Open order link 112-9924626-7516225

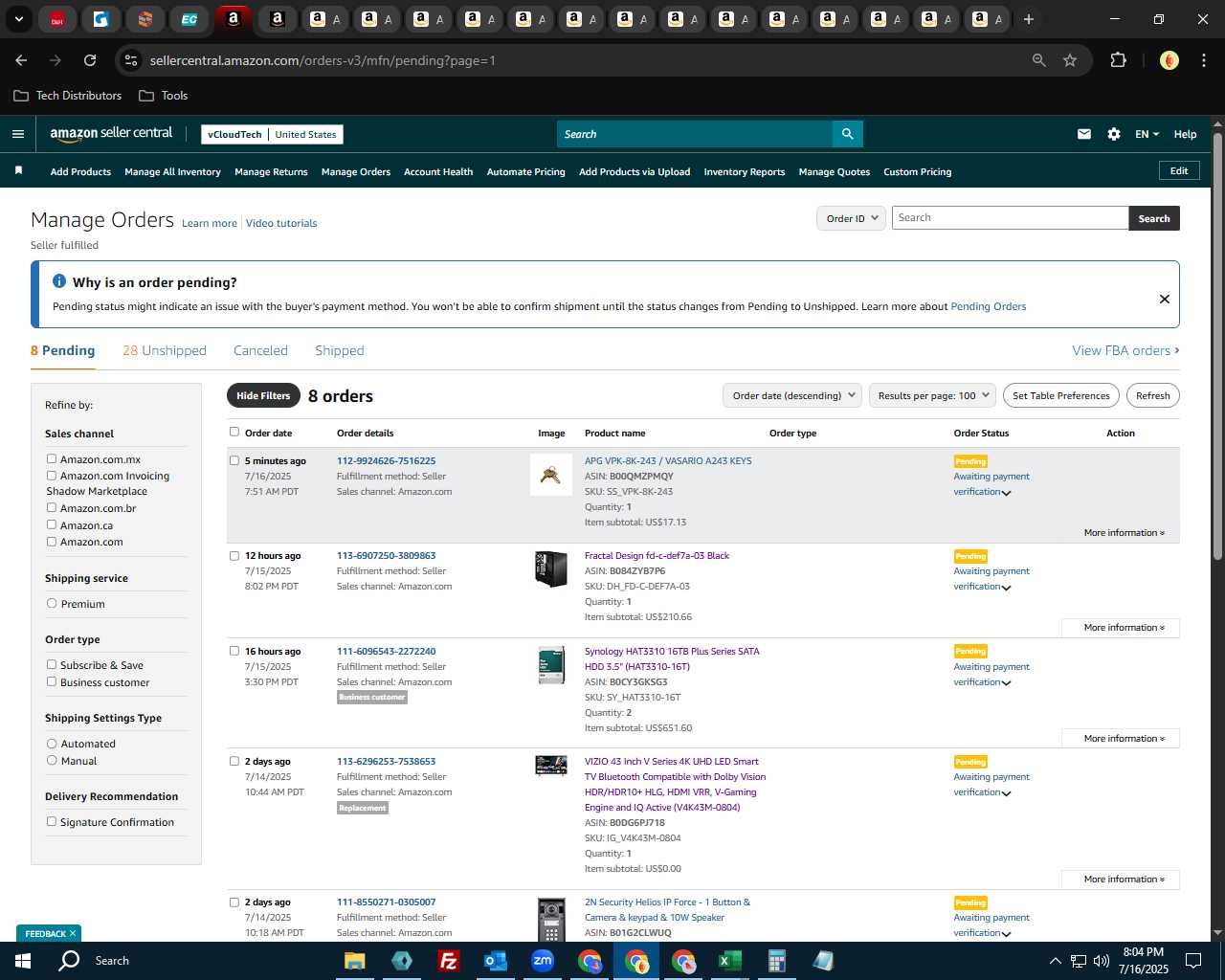tap(386, 460)
